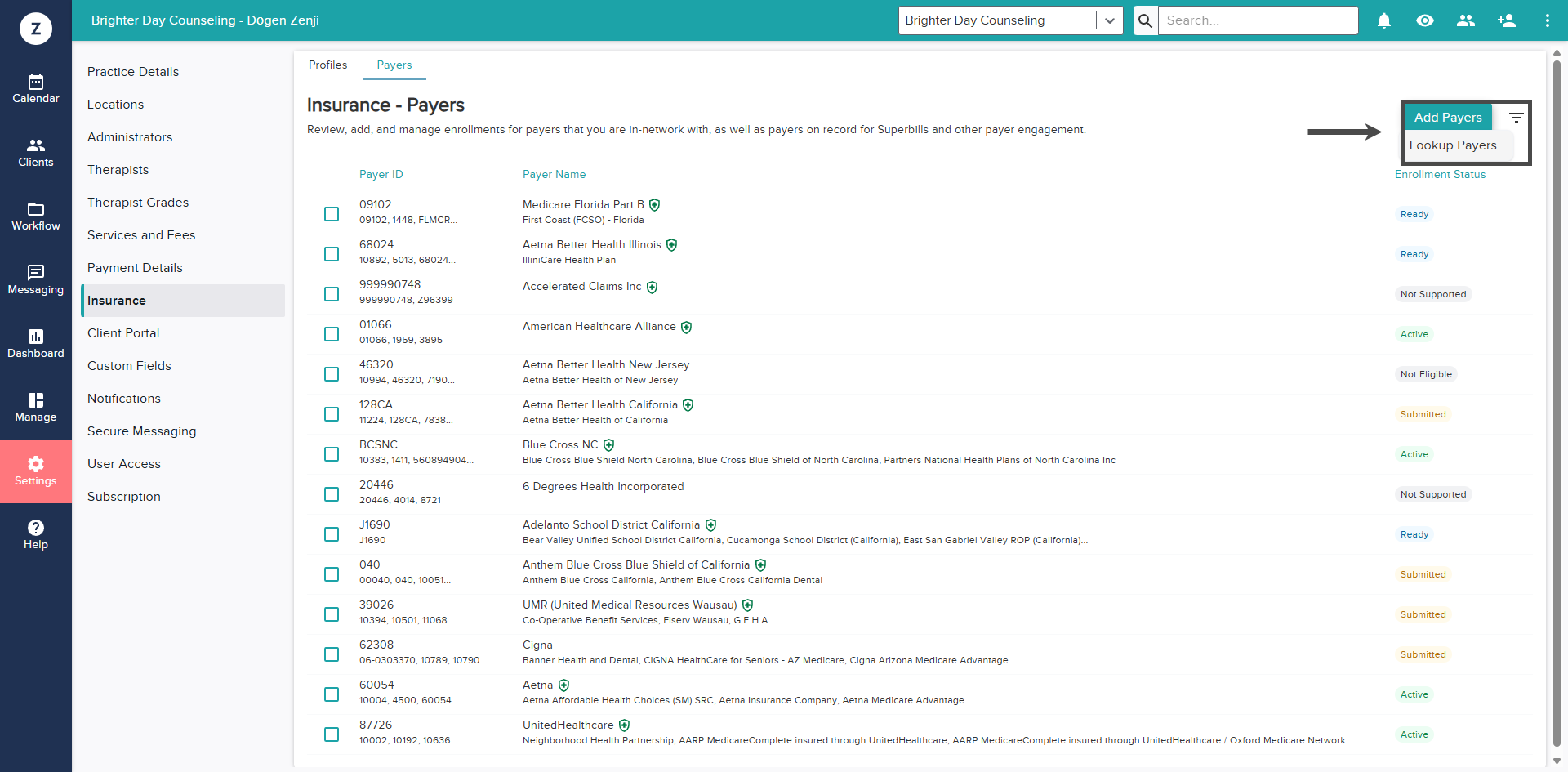1568x772 pixels.
Task: Select the Blue Cross NC row checkbox
Action: 332,454
